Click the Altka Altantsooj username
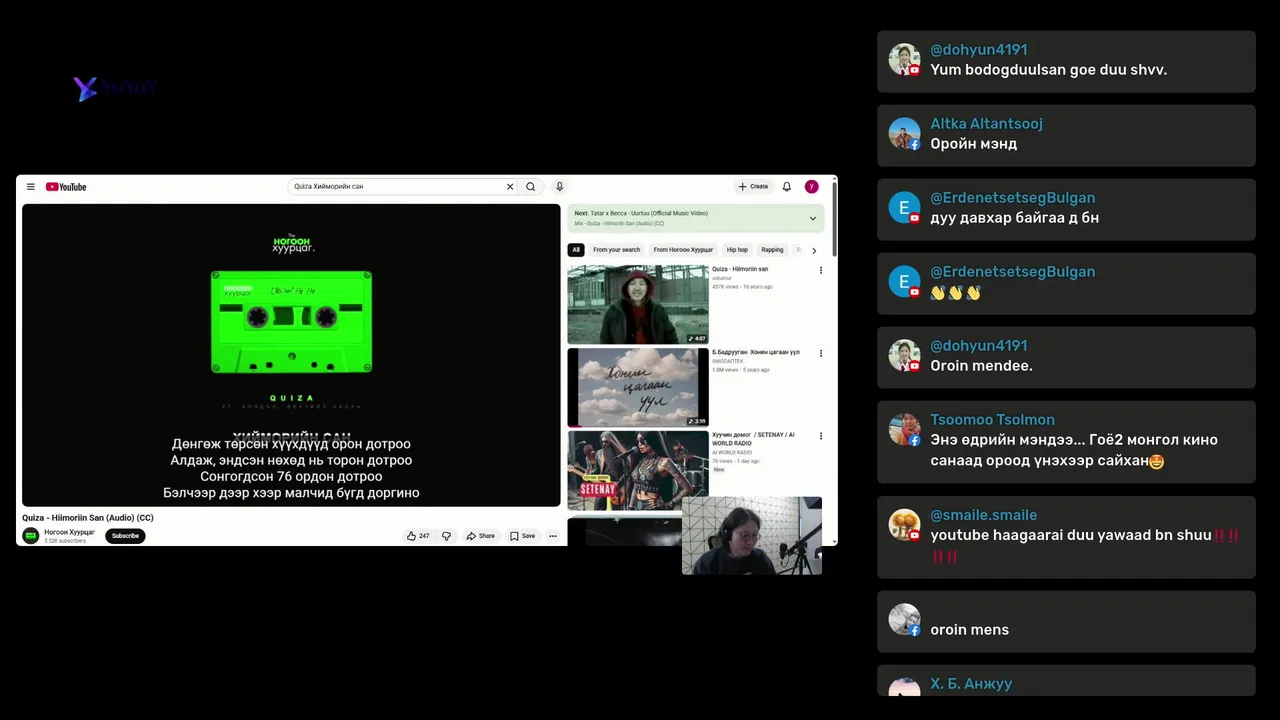The image size is (1280, 720). [987, 124]
